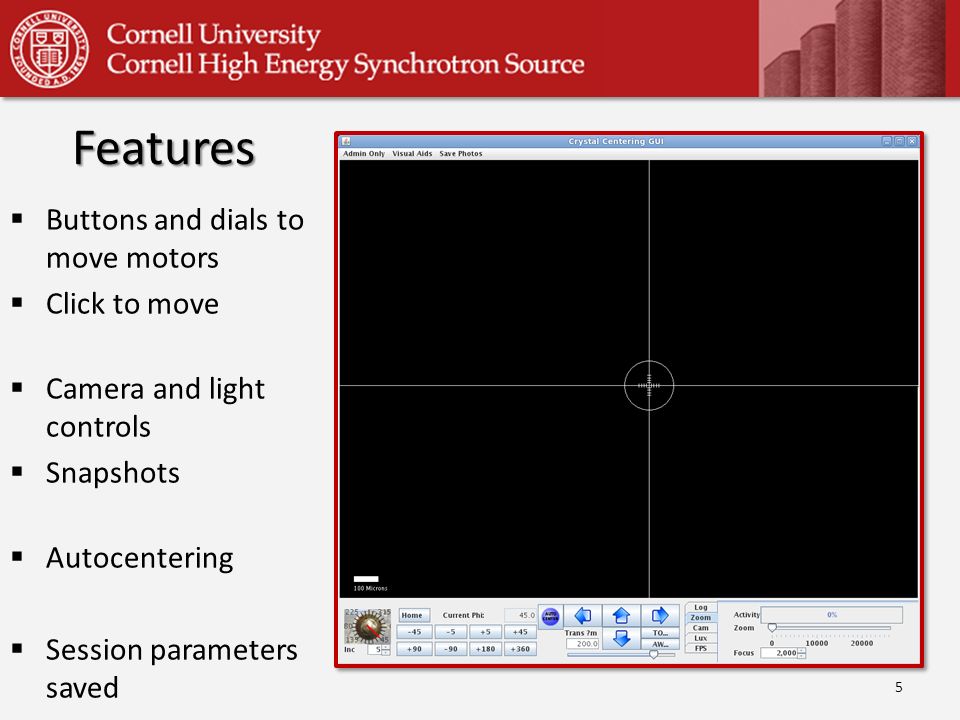Click the Crystal Centering GUI title text
This screenshot has height=720, width=960.
616,141
